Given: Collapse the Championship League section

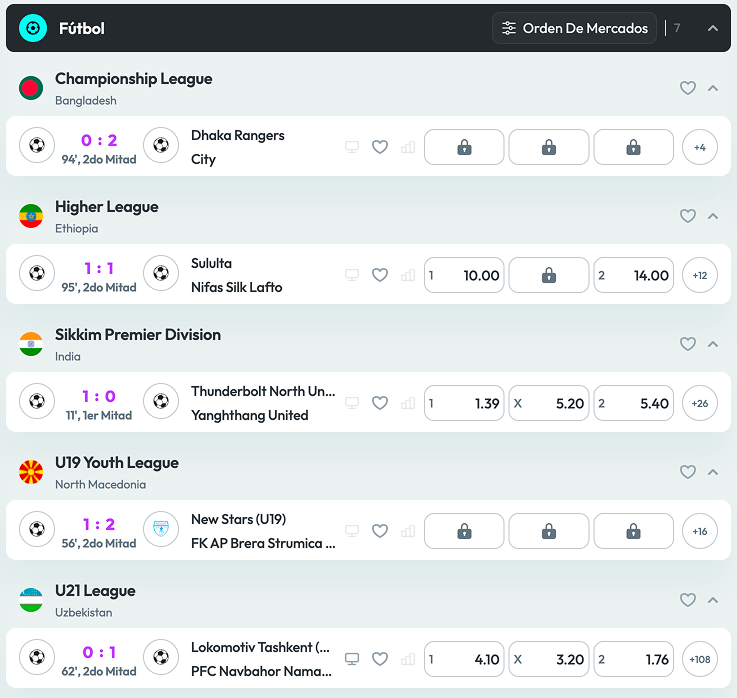Looking at the screenshot, I should (713, 88).
